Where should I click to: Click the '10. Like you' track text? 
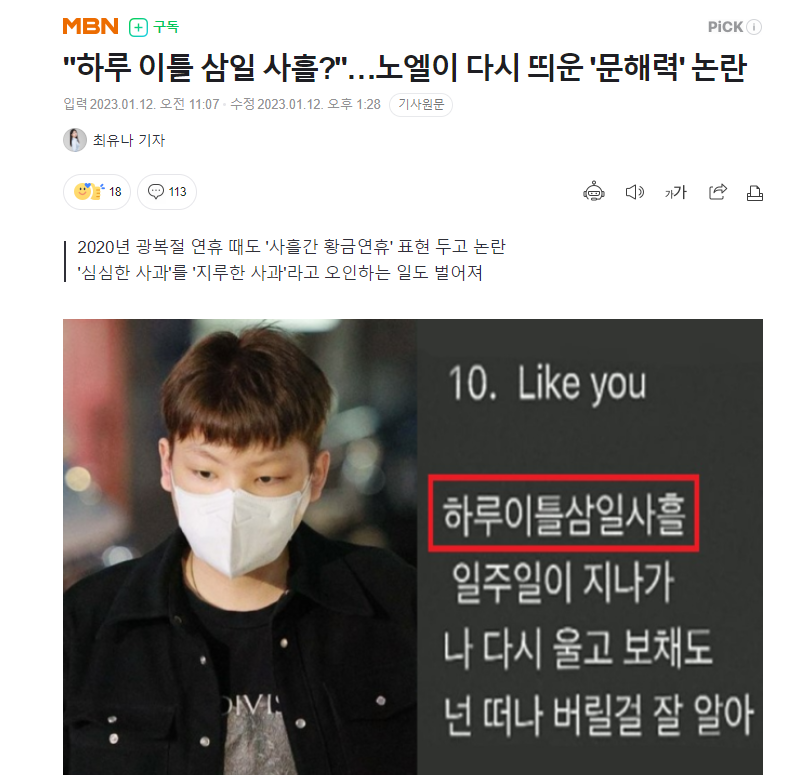click(547, 384)
